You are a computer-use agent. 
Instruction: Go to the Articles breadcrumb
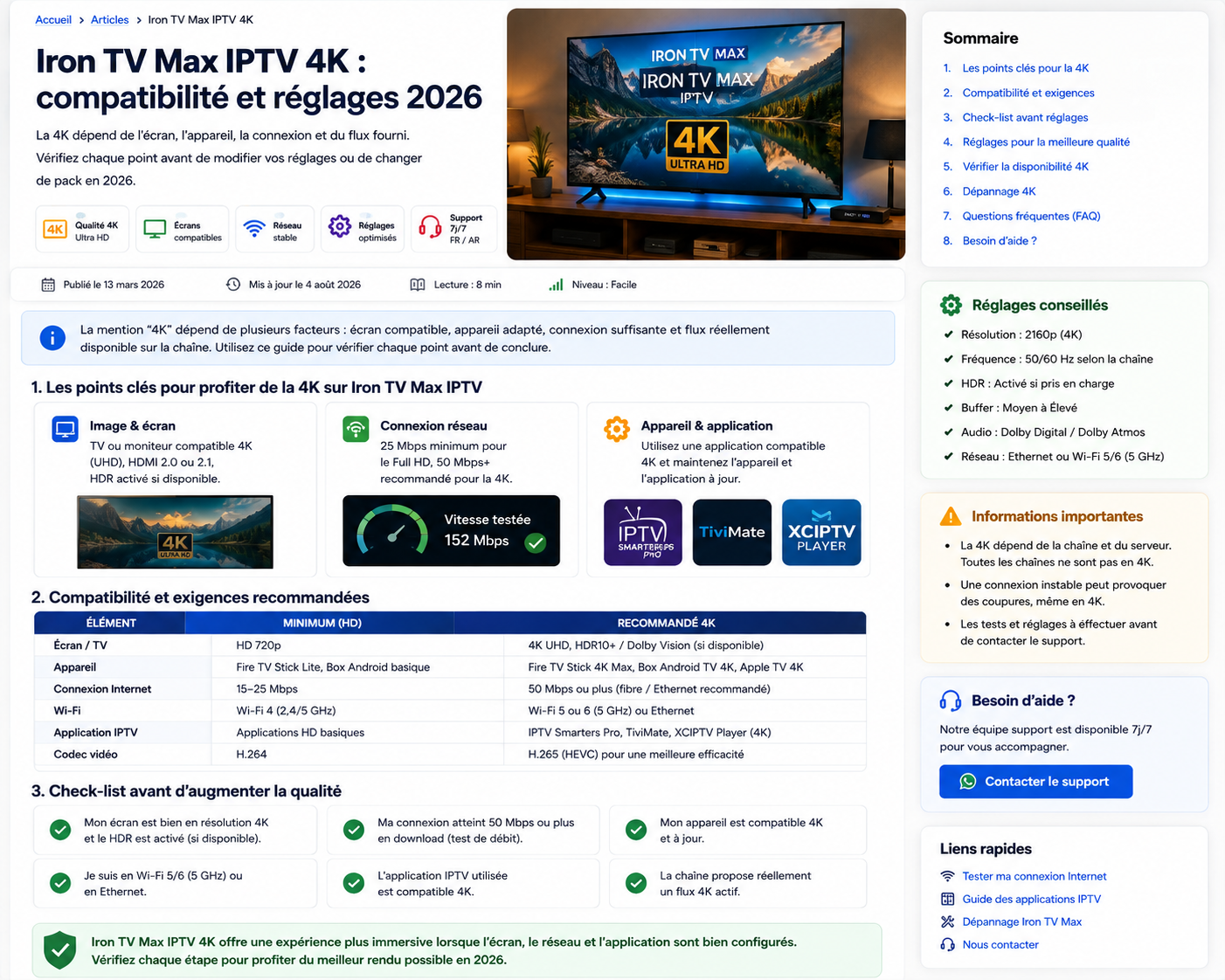coord(109,19)
